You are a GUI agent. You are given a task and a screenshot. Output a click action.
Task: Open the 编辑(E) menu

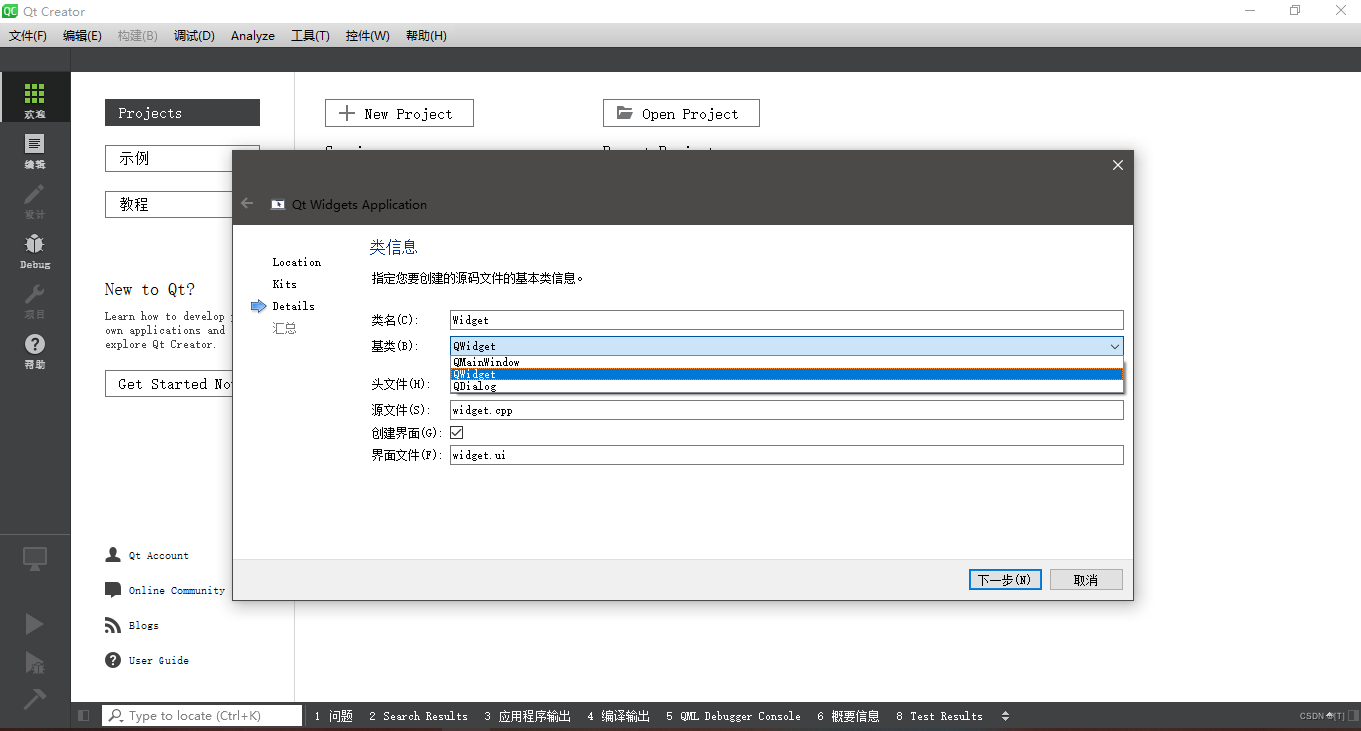click(82, 35)
